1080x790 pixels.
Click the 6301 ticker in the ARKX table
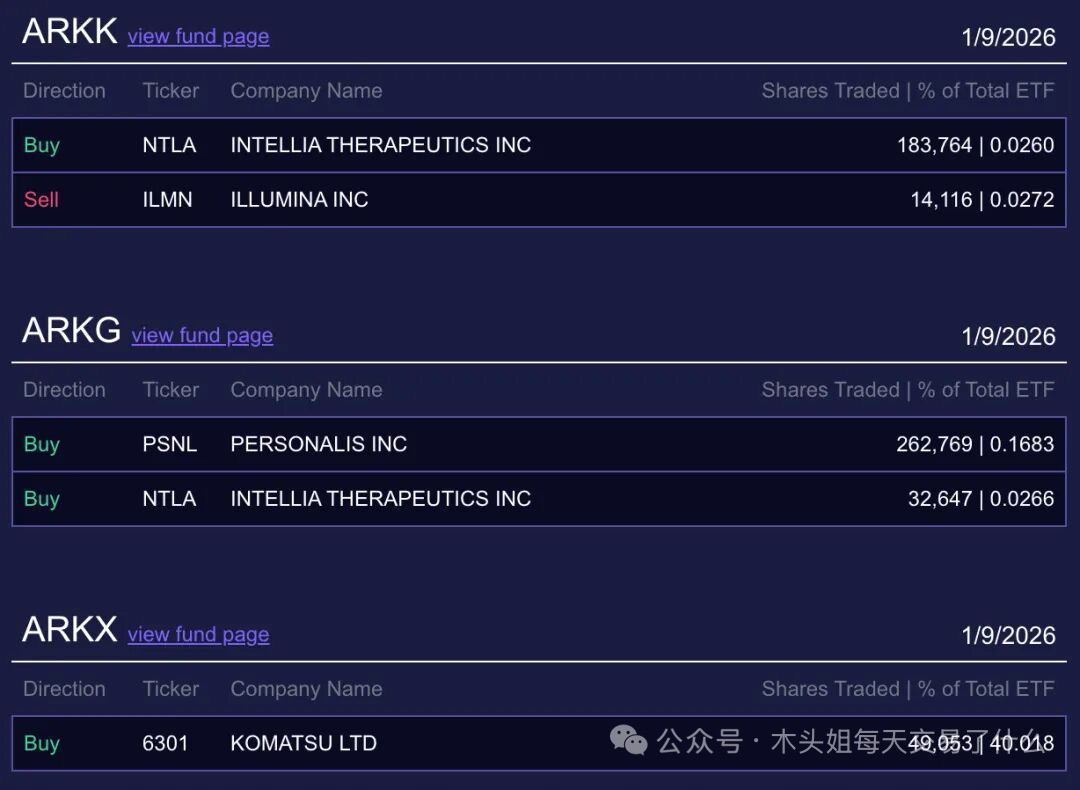pyautogui.click(x=165, y=743)
